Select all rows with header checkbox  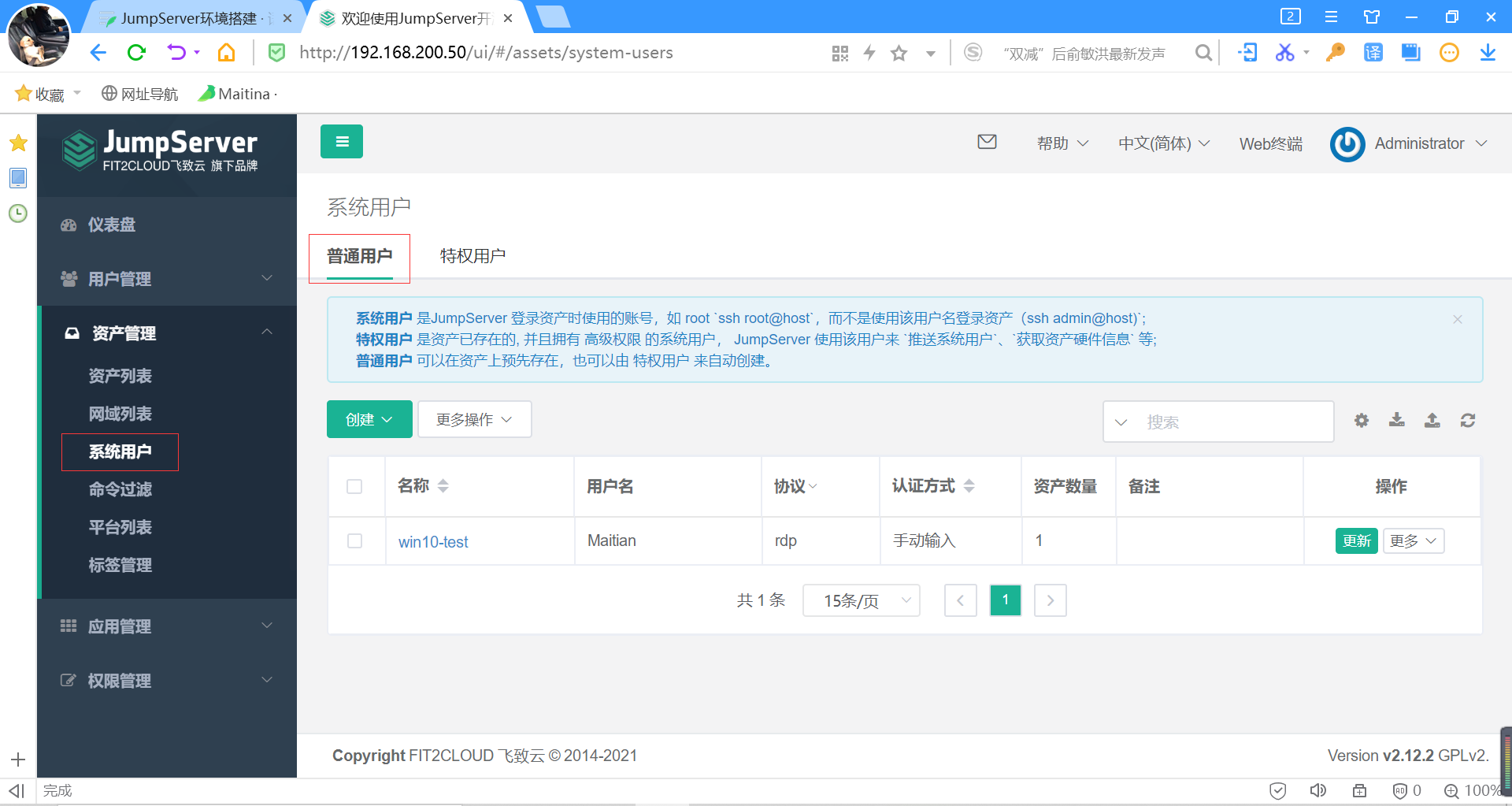pyautogui.click(x=354, y=486)
